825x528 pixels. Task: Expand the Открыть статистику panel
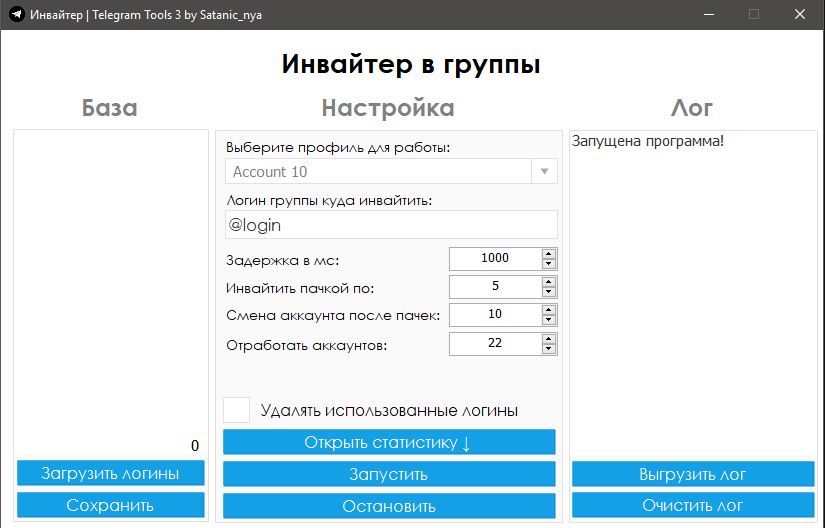[388, 443]
